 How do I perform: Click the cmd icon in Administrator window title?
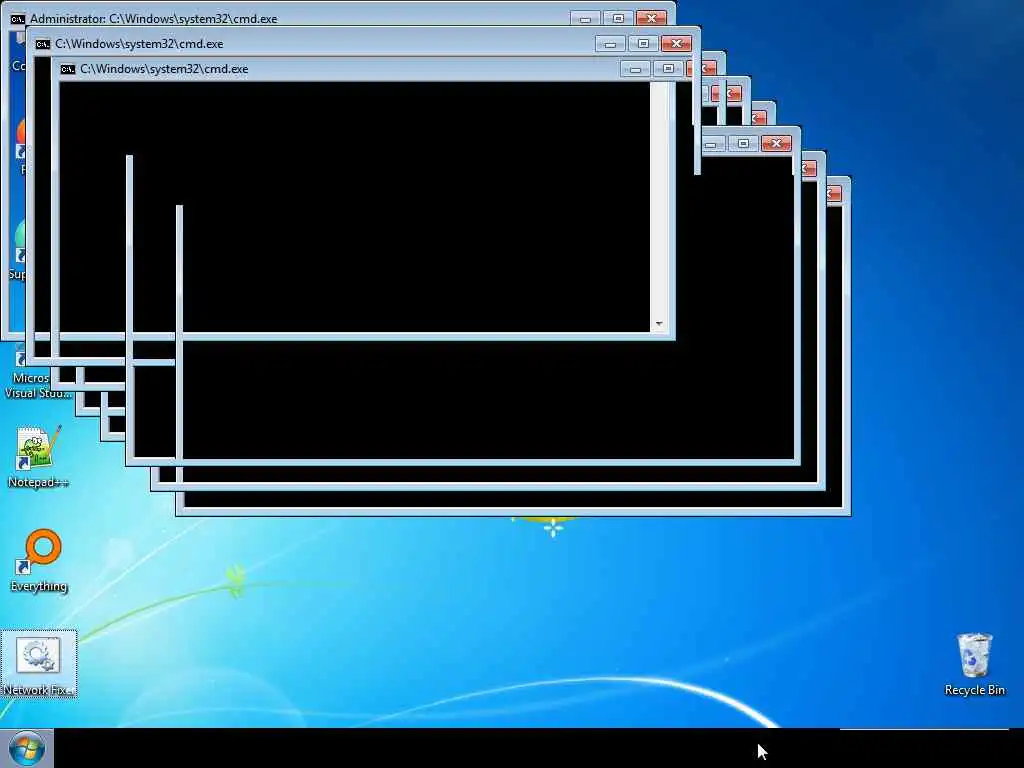click(x=18, y=19)
